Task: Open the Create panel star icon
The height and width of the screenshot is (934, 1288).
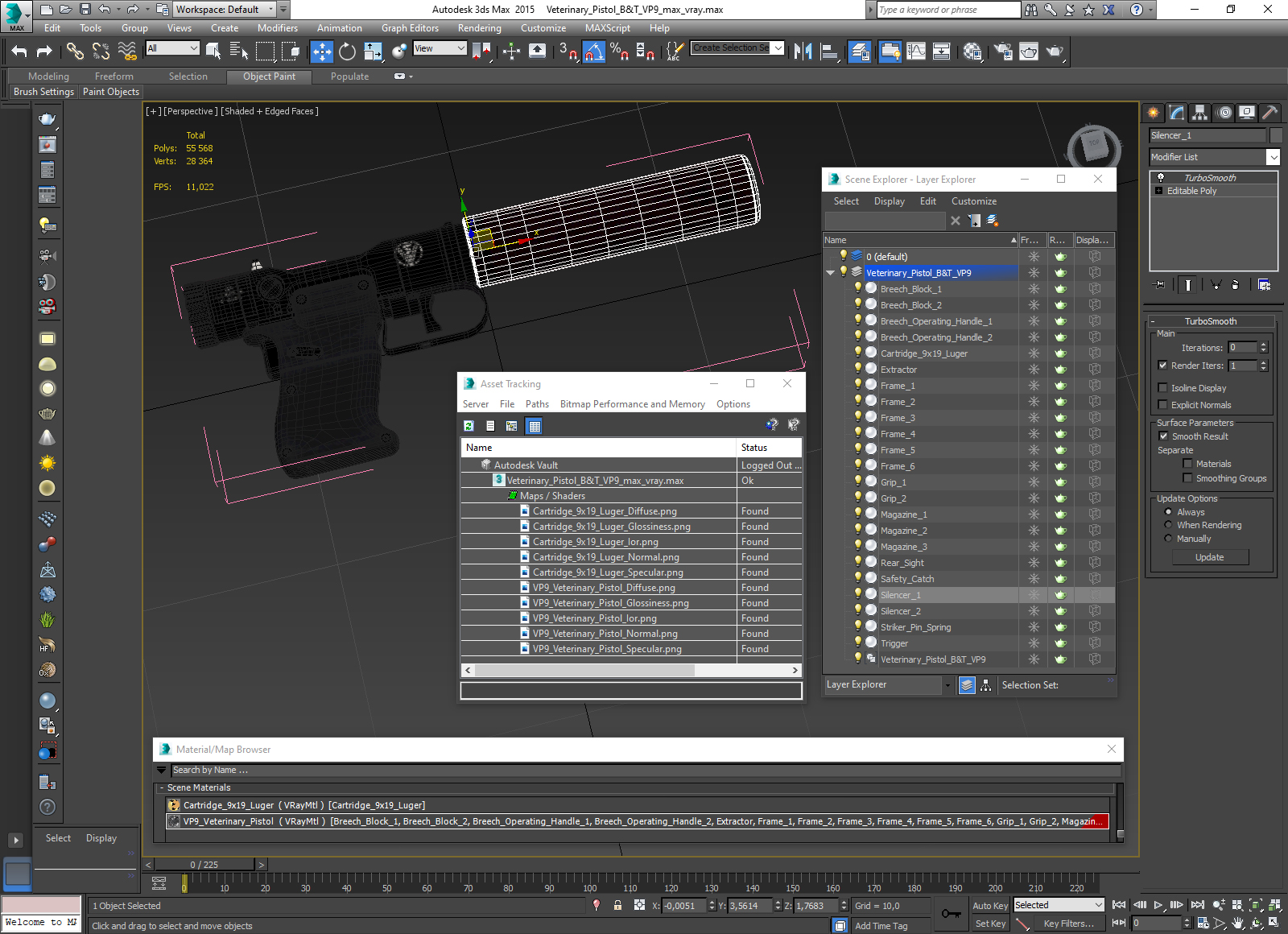Action: [1154, 113]
